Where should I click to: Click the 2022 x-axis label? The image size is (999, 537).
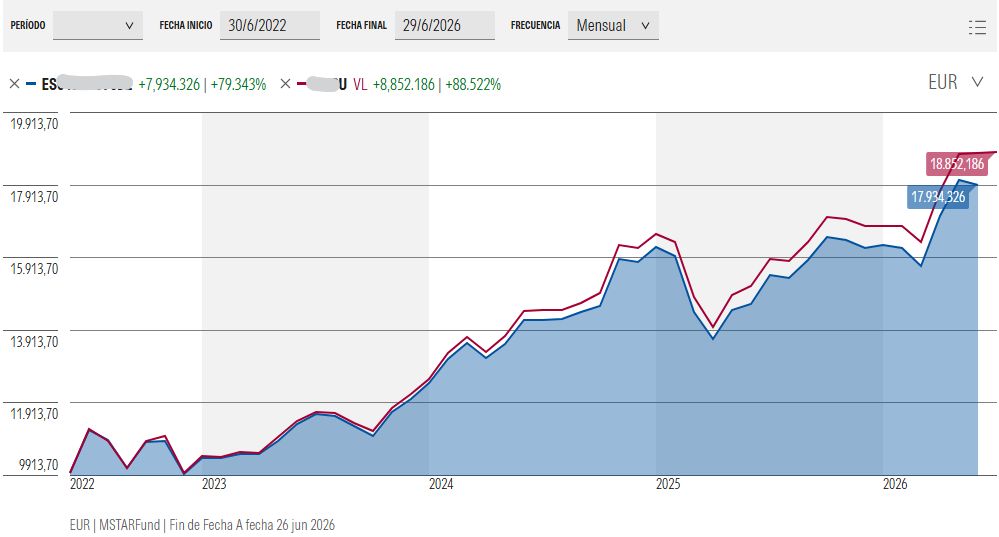pos(82,484)
